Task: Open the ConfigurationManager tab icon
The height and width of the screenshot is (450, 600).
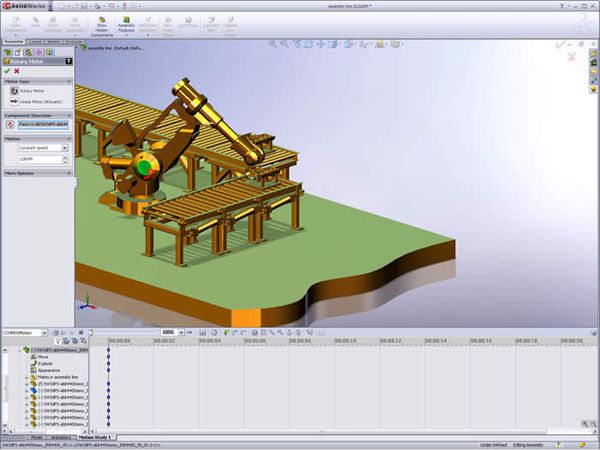Action: point(28,52)
